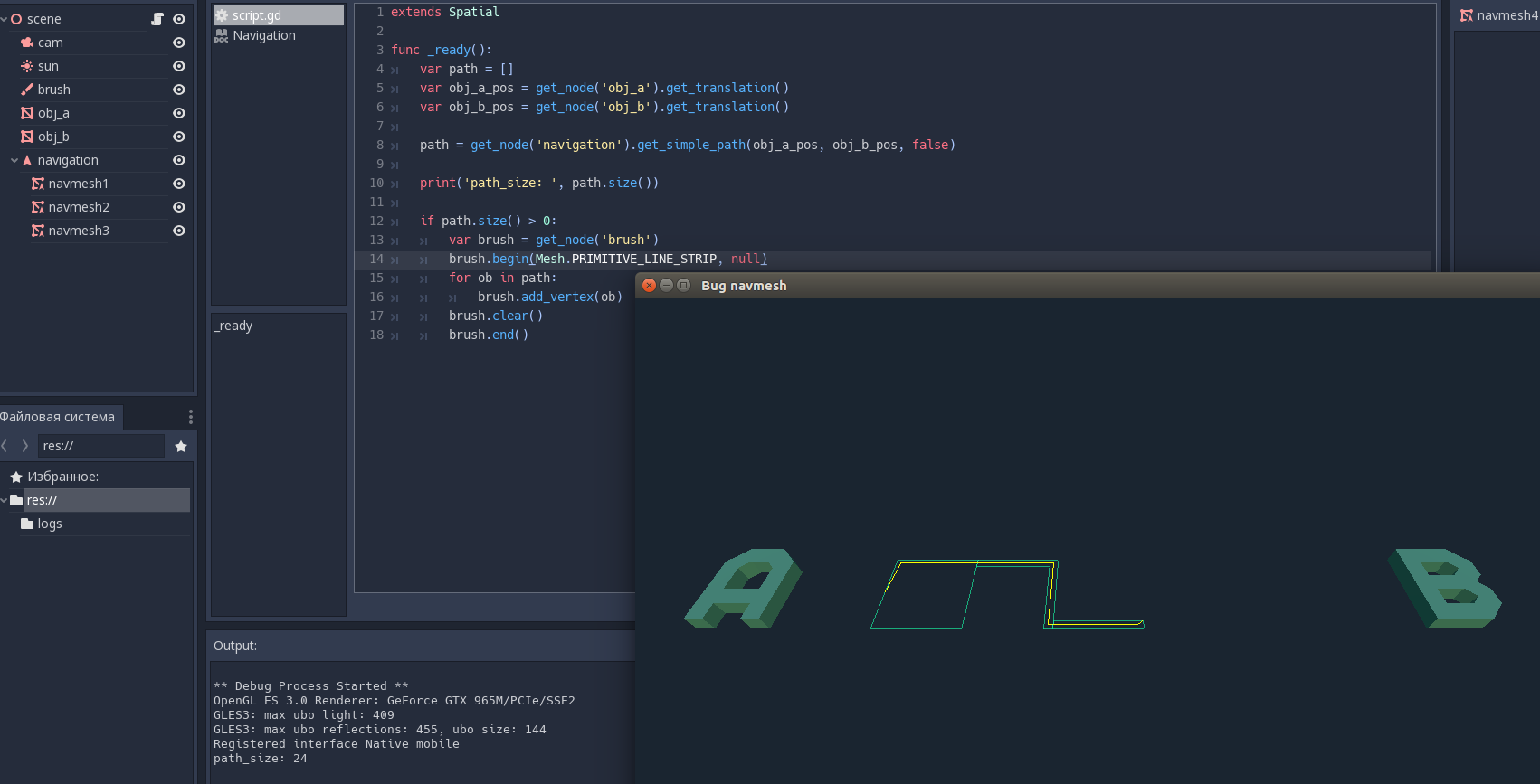The width and height of the screenshot is (1540, 784).
Task: Click the navmesh3 node icon
Action: click(x=38, y=231)
